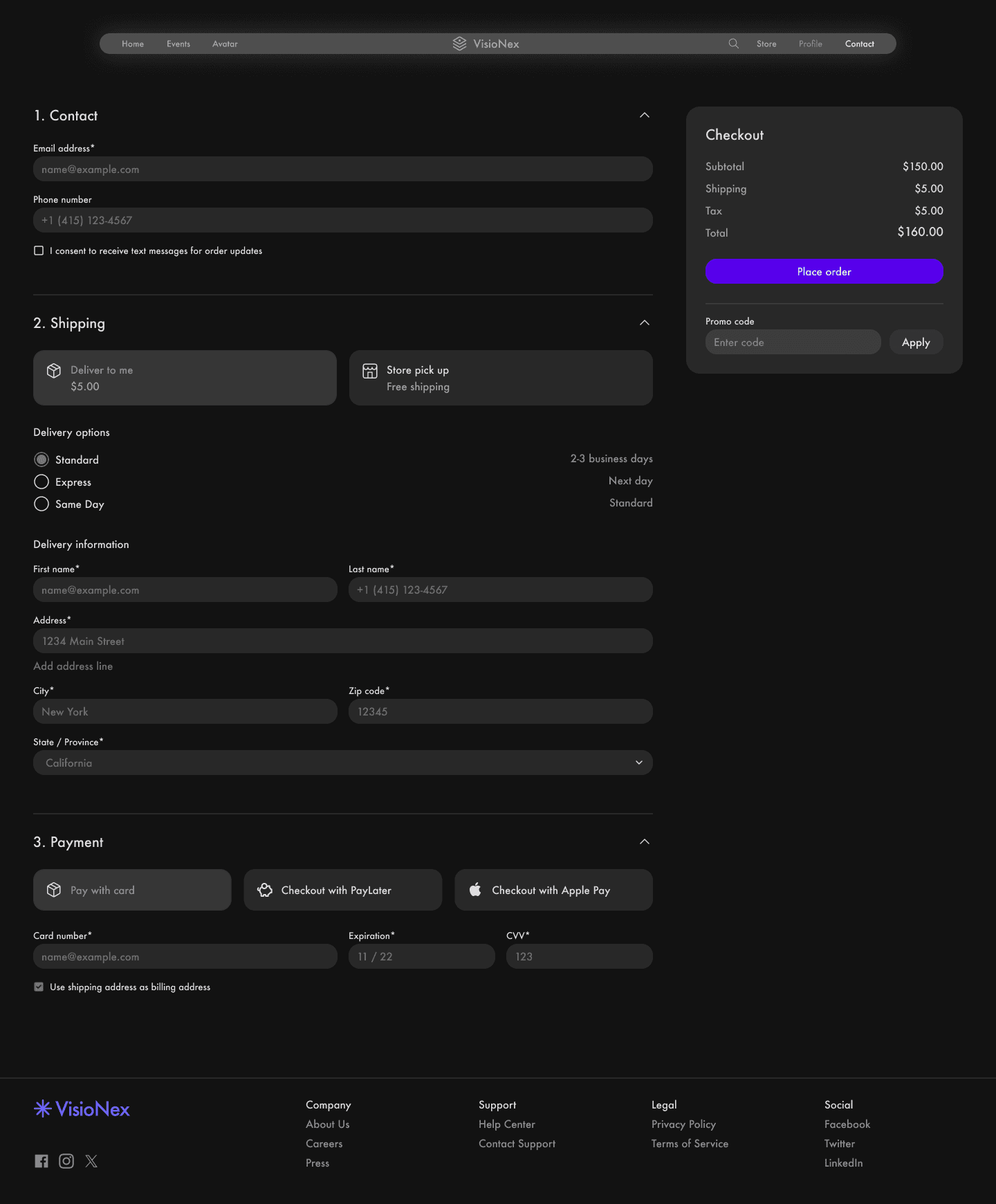Click the Next day label

tap(631, 481)
